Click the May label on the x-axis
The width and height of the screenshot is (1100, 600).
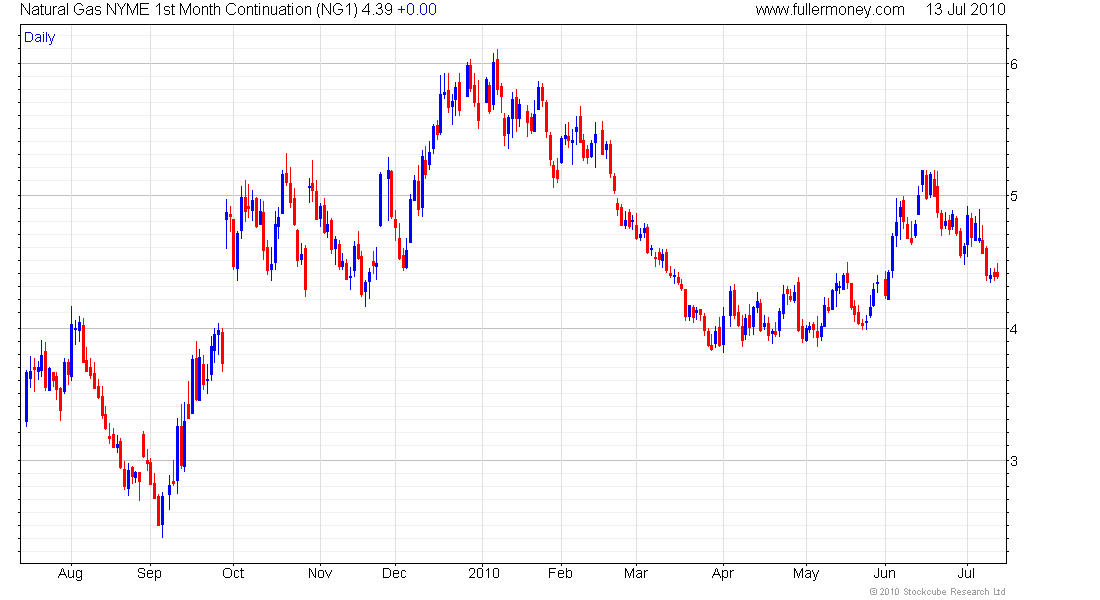[x=806, y=573]
